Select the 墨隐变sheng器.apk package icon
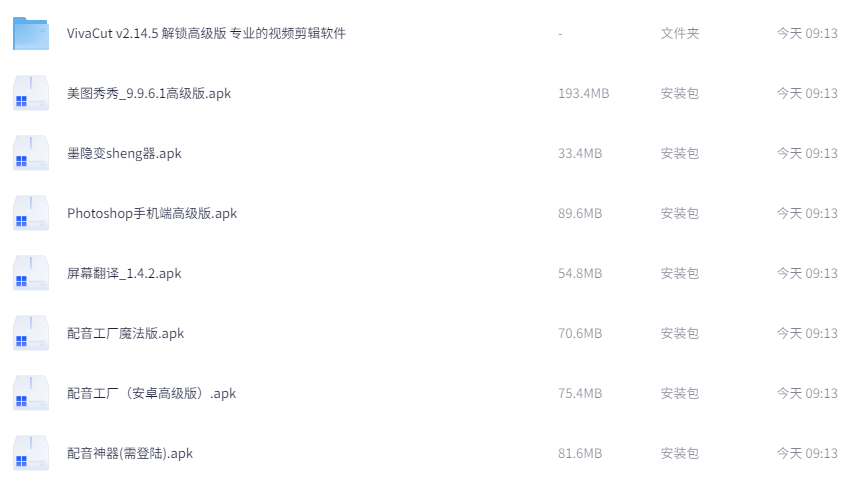The image size is (857, 478). 31,154
